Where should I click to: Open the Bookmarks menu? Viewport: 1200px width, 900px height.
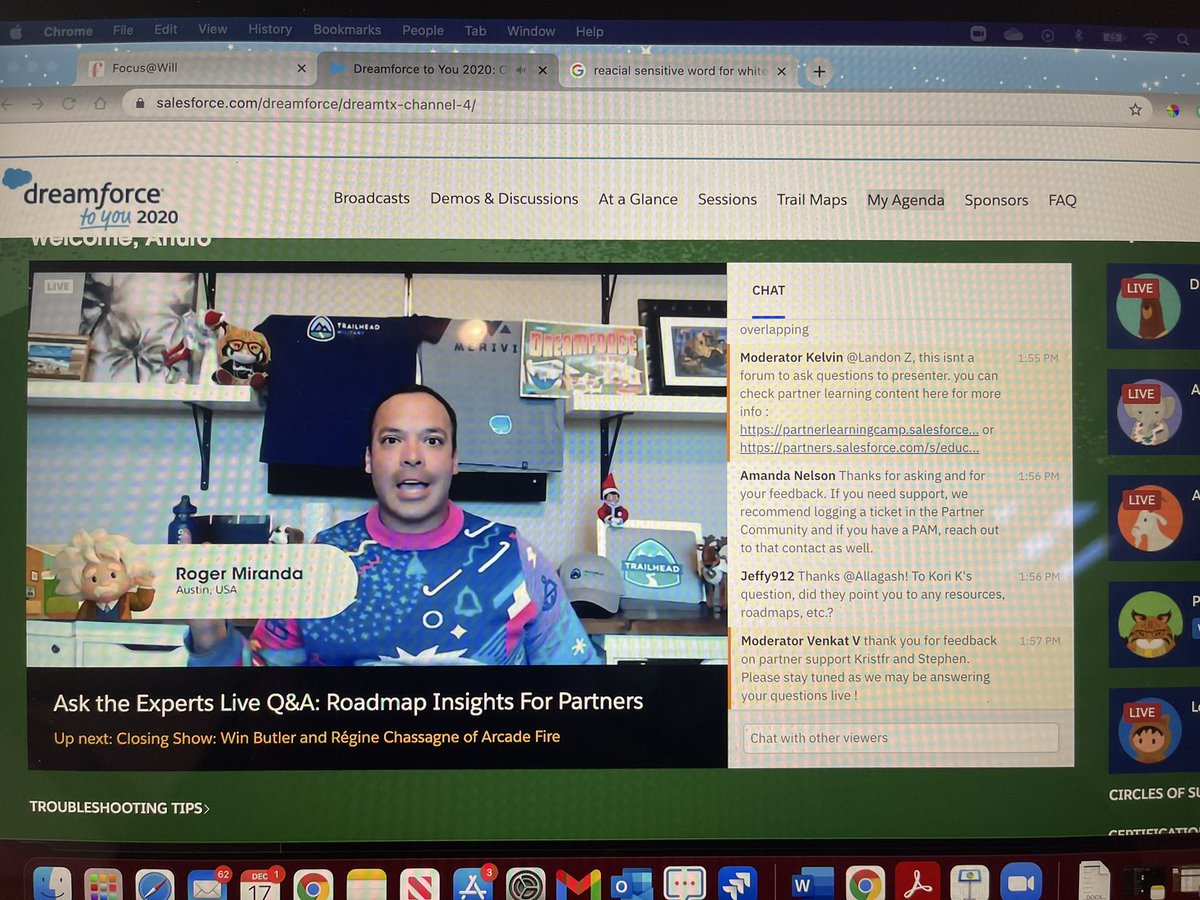tap(347, 30)
